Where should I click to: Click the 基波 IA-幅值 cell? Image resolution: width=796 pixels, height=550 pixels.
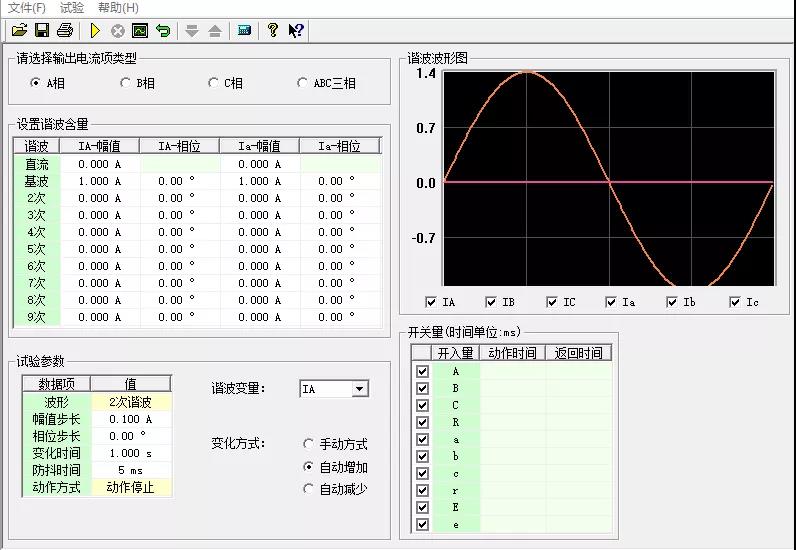100,181
